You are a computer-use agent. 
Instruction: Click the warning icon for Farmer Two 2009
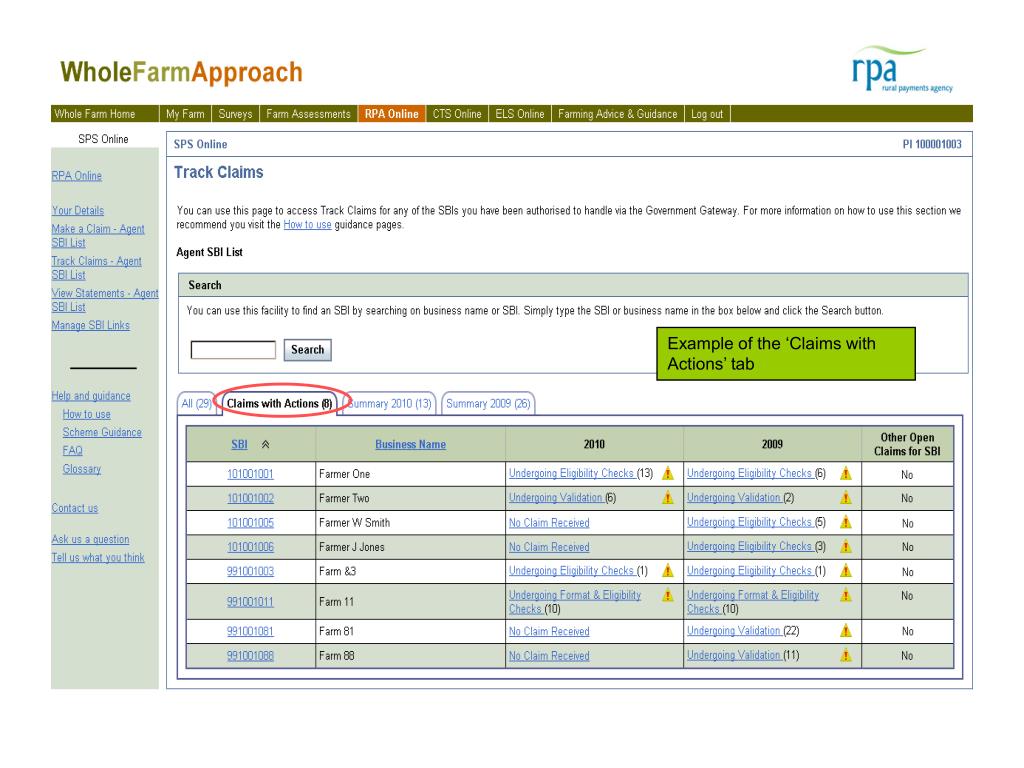pos(846,498)
